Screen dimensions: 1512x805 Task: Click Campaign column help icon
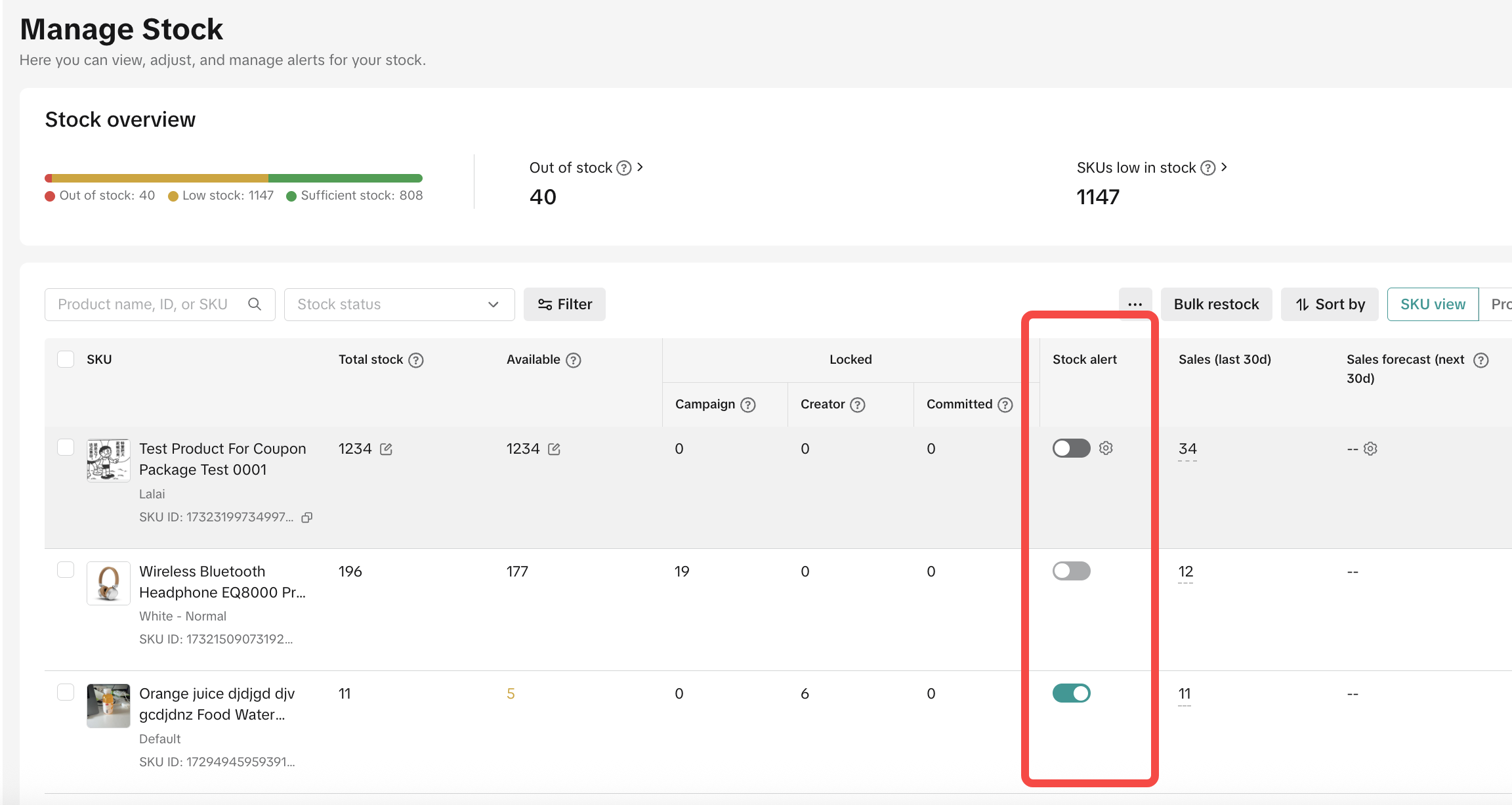click(748, 404)
